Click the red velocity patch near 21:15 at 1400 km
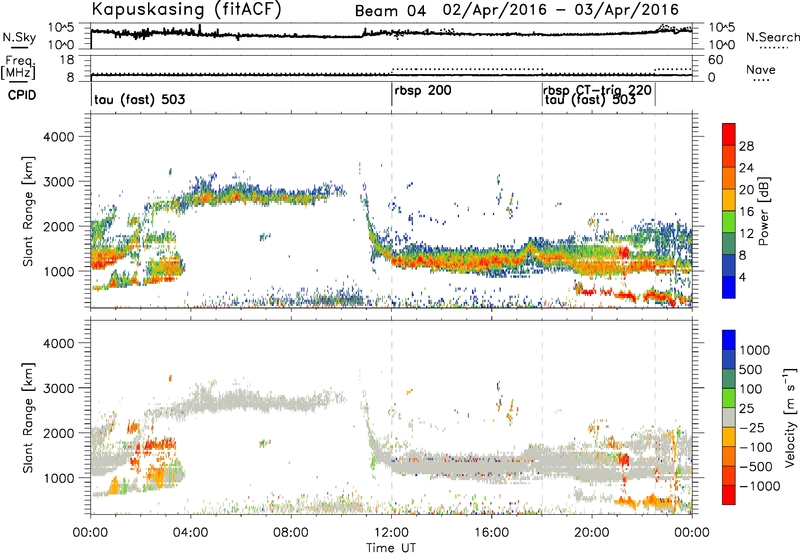The width and height of the screenshot is (800, 554). [x=624, y=459]
